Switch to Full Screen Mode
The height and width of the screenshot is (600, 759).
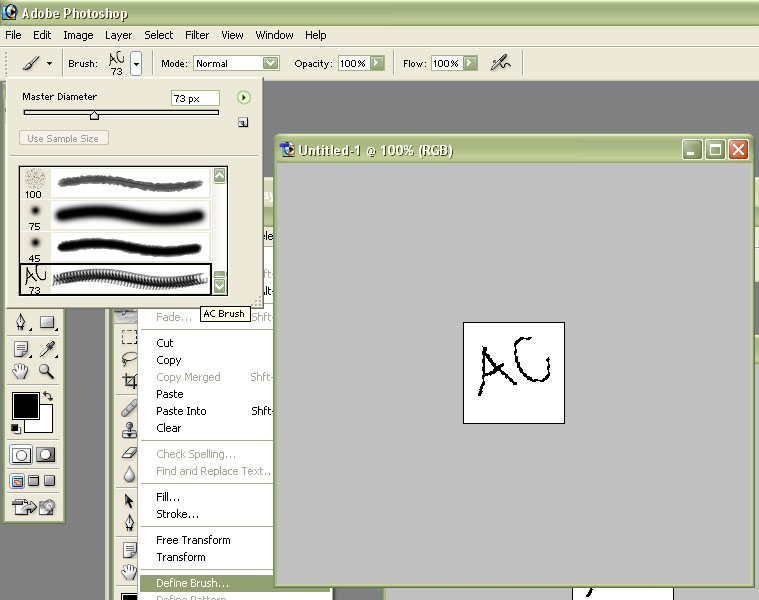click(x=49, y=480)
